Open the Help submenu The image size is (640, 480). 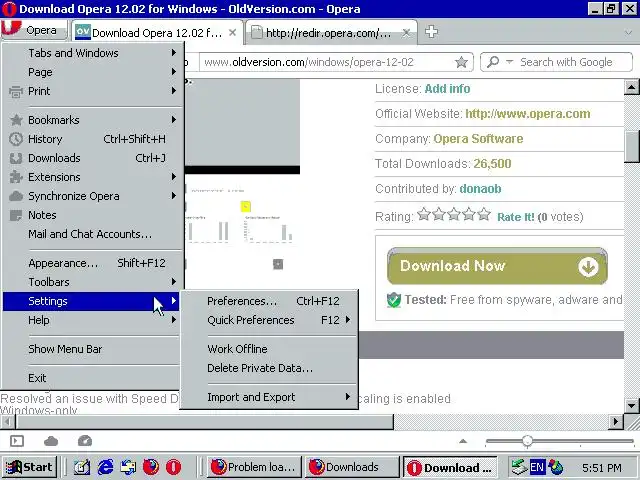tap(92, 320)
